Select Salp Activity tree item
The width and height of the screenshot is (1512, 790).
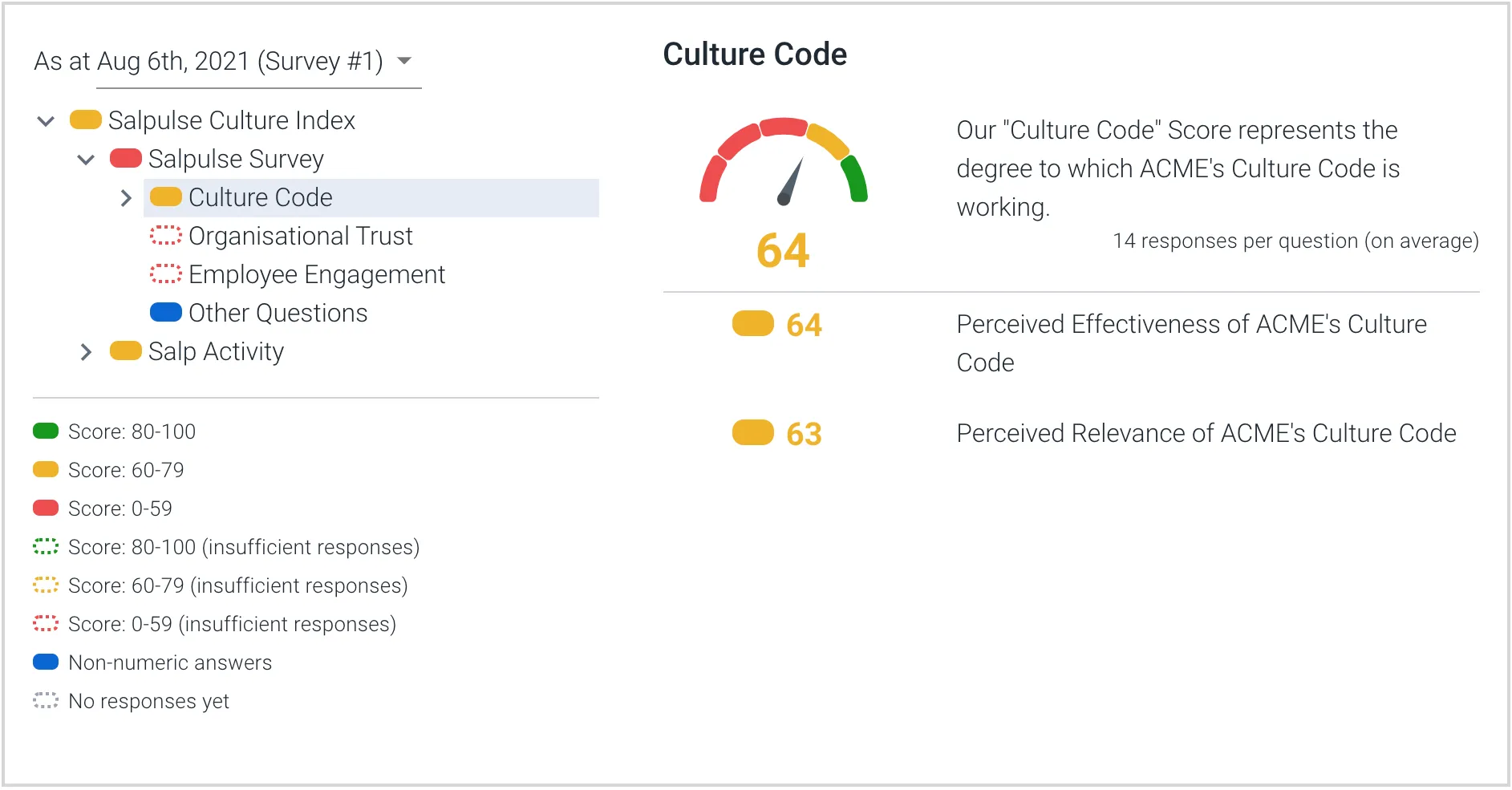click(216, 351)
